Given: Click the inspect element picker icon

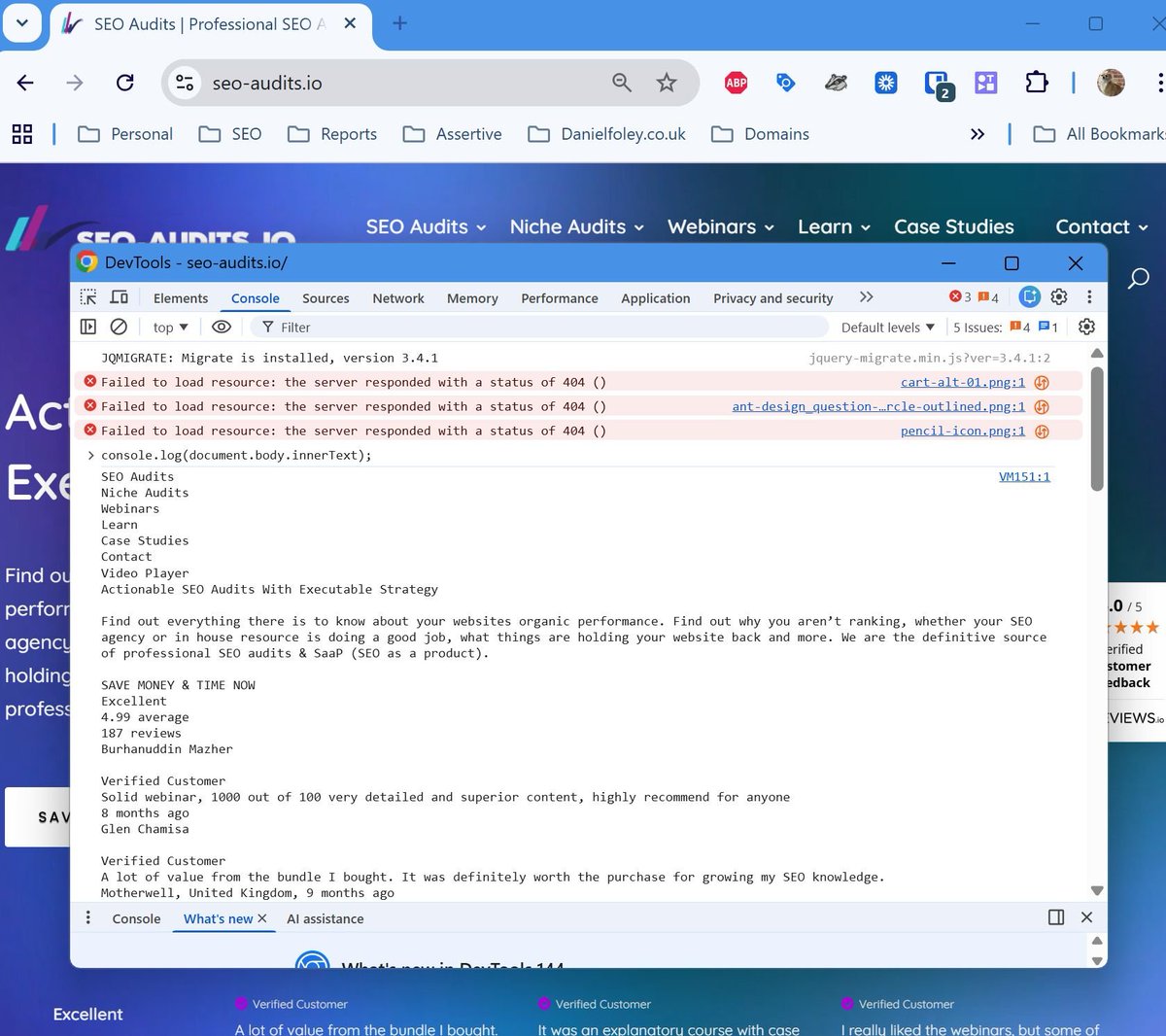Looking at the screenshot, I should [x=88, y=297].
